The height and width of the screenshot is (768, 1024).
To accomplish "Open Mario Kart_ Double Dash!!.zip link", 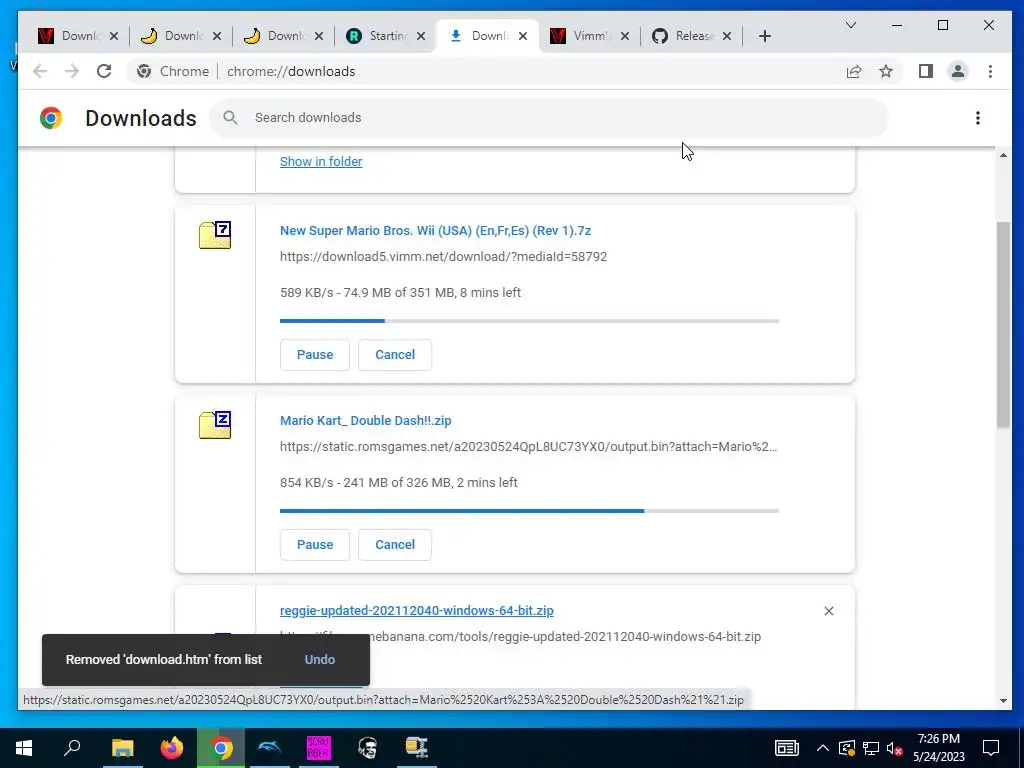I will tap(366, 421).
